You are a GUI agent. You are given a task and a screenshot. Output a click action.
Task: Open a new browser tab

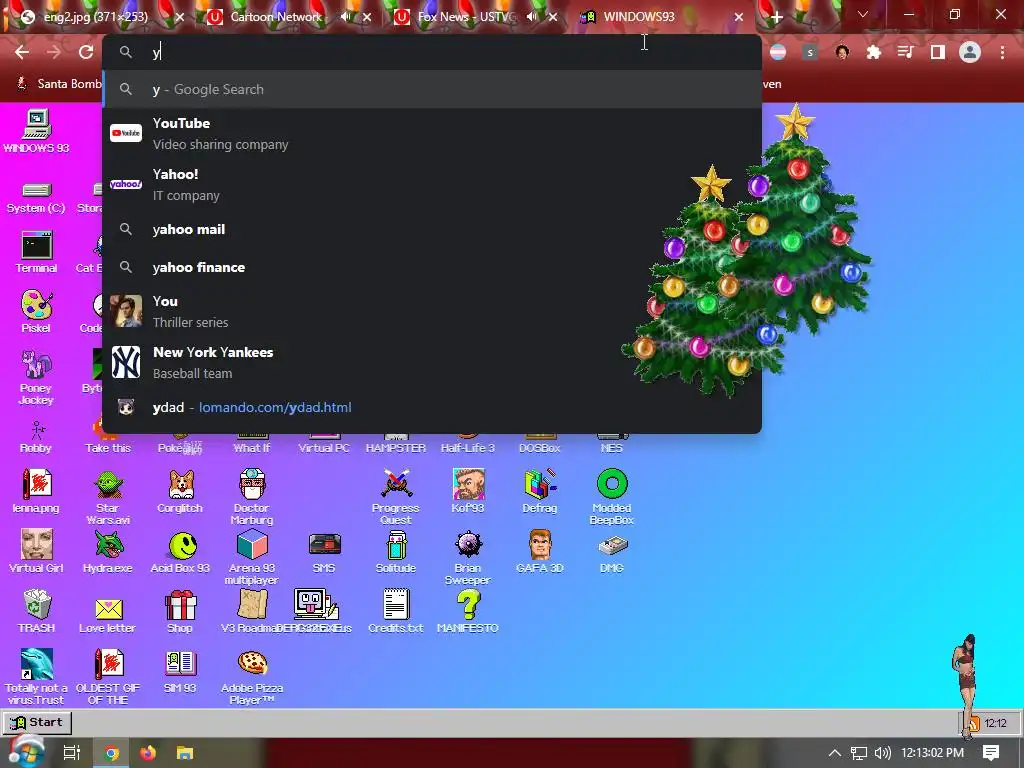coord(776,18)
